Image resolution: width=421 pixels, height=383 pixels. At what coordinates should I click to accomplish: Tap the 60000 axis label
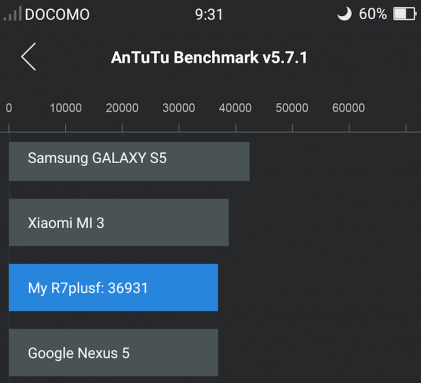point(349,108)
